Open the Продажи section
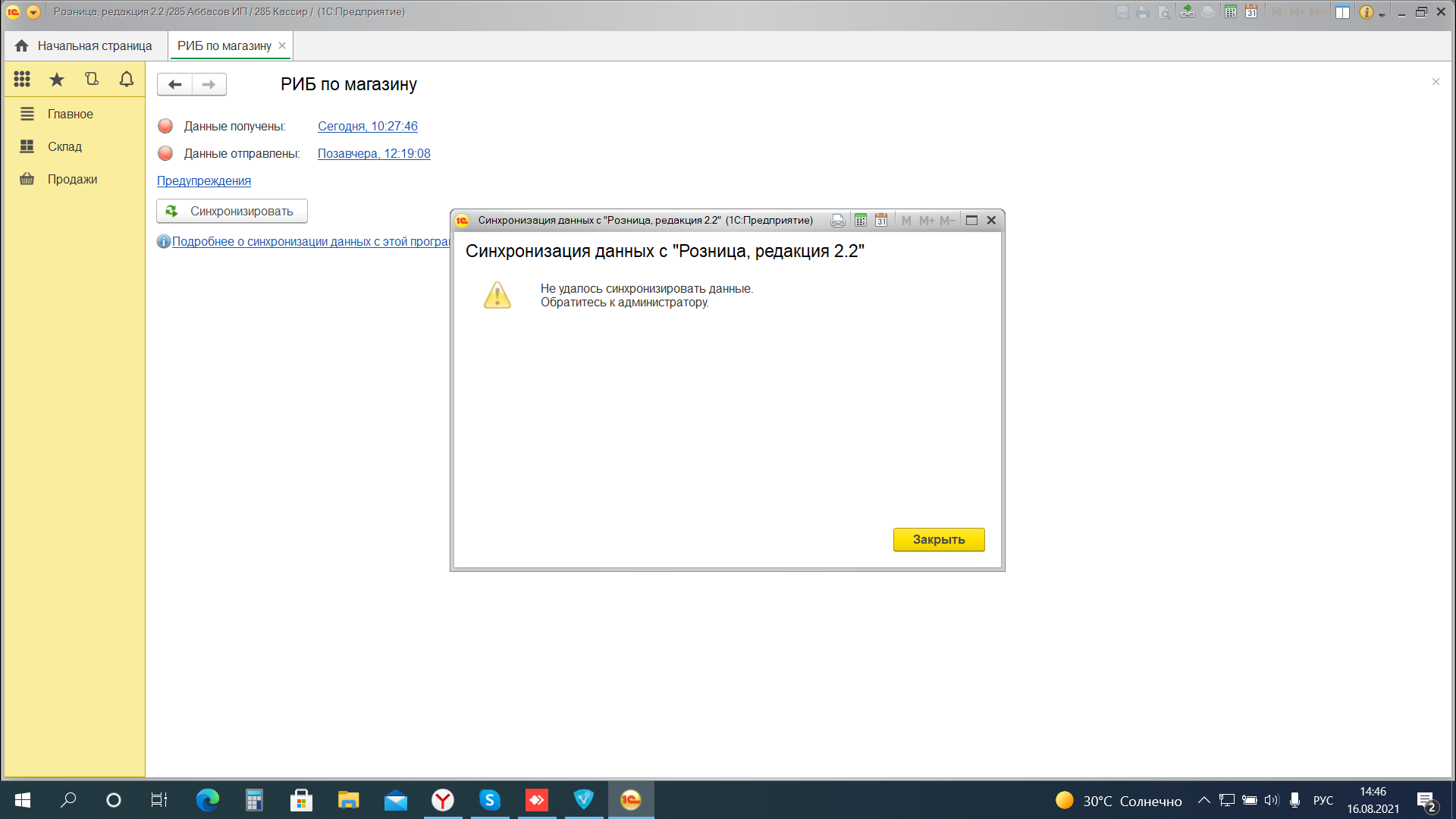 click(72, 179)
